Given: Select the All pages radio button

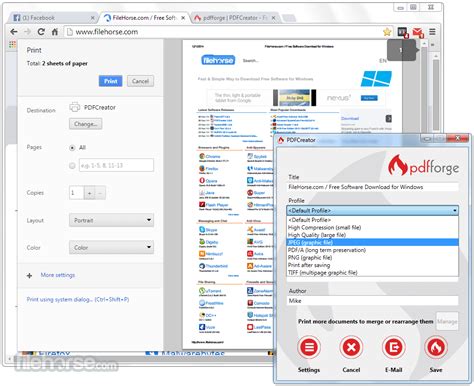Looking at the screenshot, I should click(x=72, y=148).
